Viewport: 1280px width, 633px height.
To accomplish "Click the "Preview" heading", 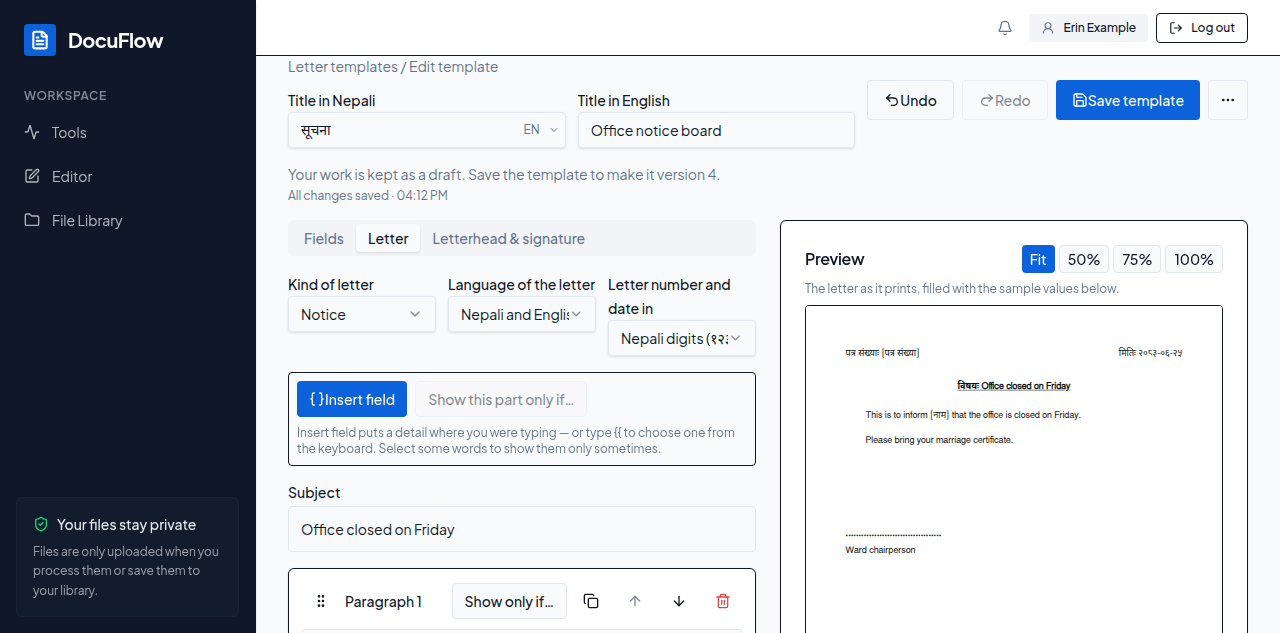I will click(x=834, y=259).
